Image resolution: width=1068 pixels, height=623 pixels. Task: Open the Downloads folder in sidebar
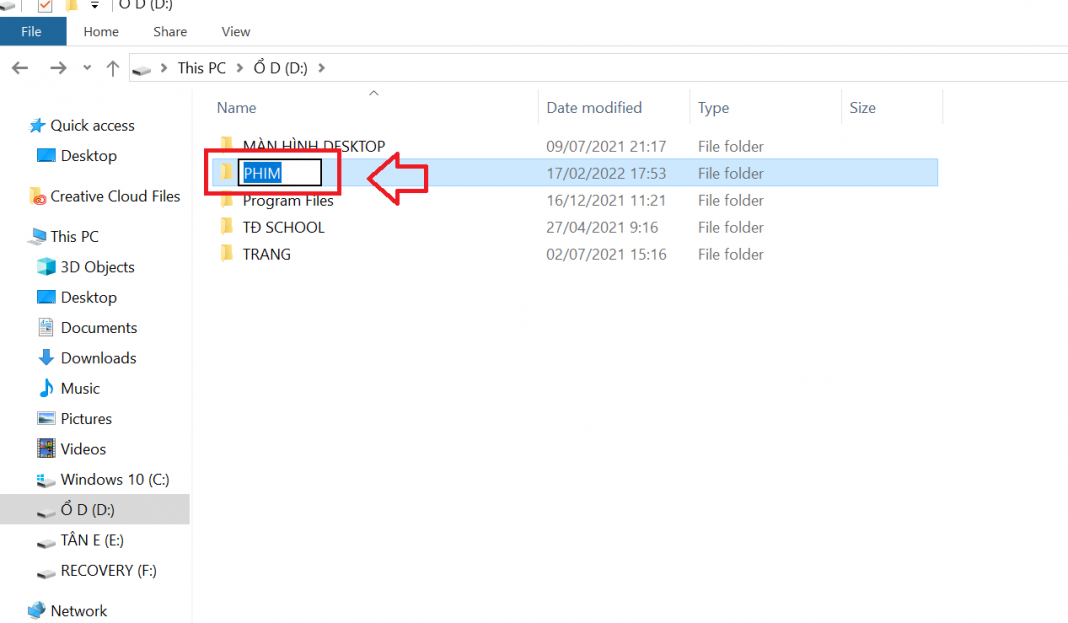[x=98, y=358]
